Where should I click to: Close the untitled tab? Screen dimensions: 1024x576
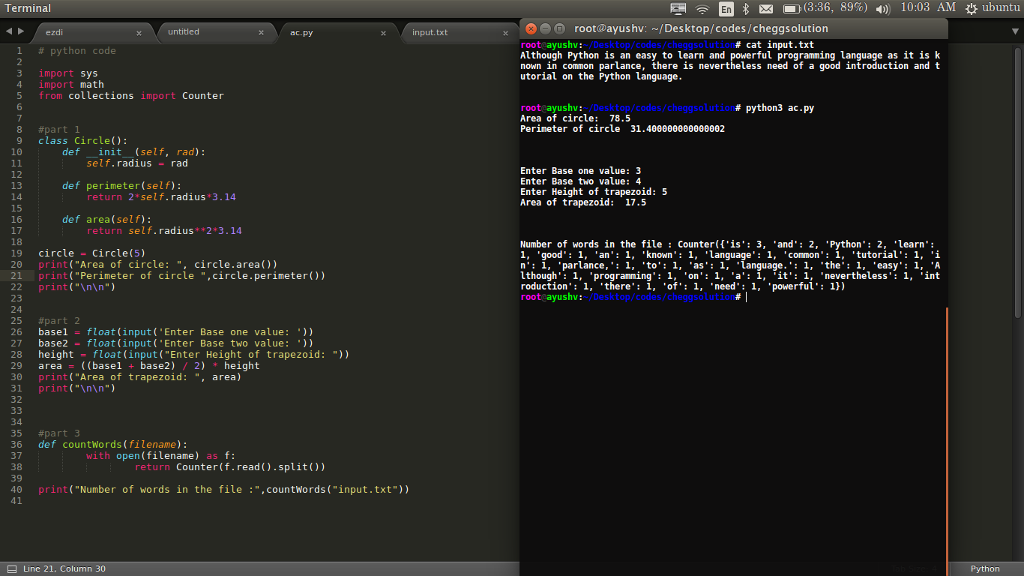[260, 33]
